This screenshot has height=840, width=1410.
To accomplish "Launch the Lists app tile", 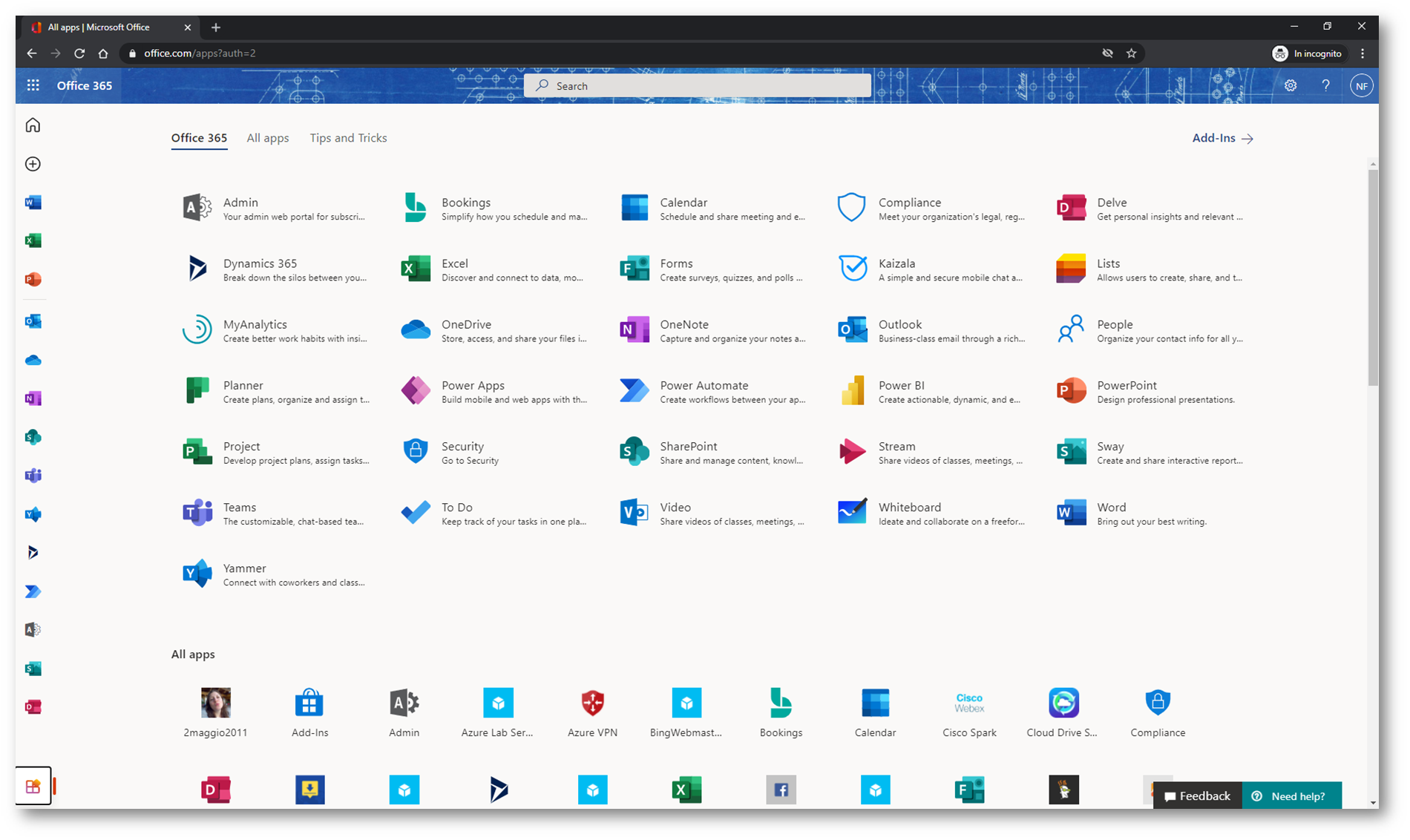I will [x=1150, y=269].
